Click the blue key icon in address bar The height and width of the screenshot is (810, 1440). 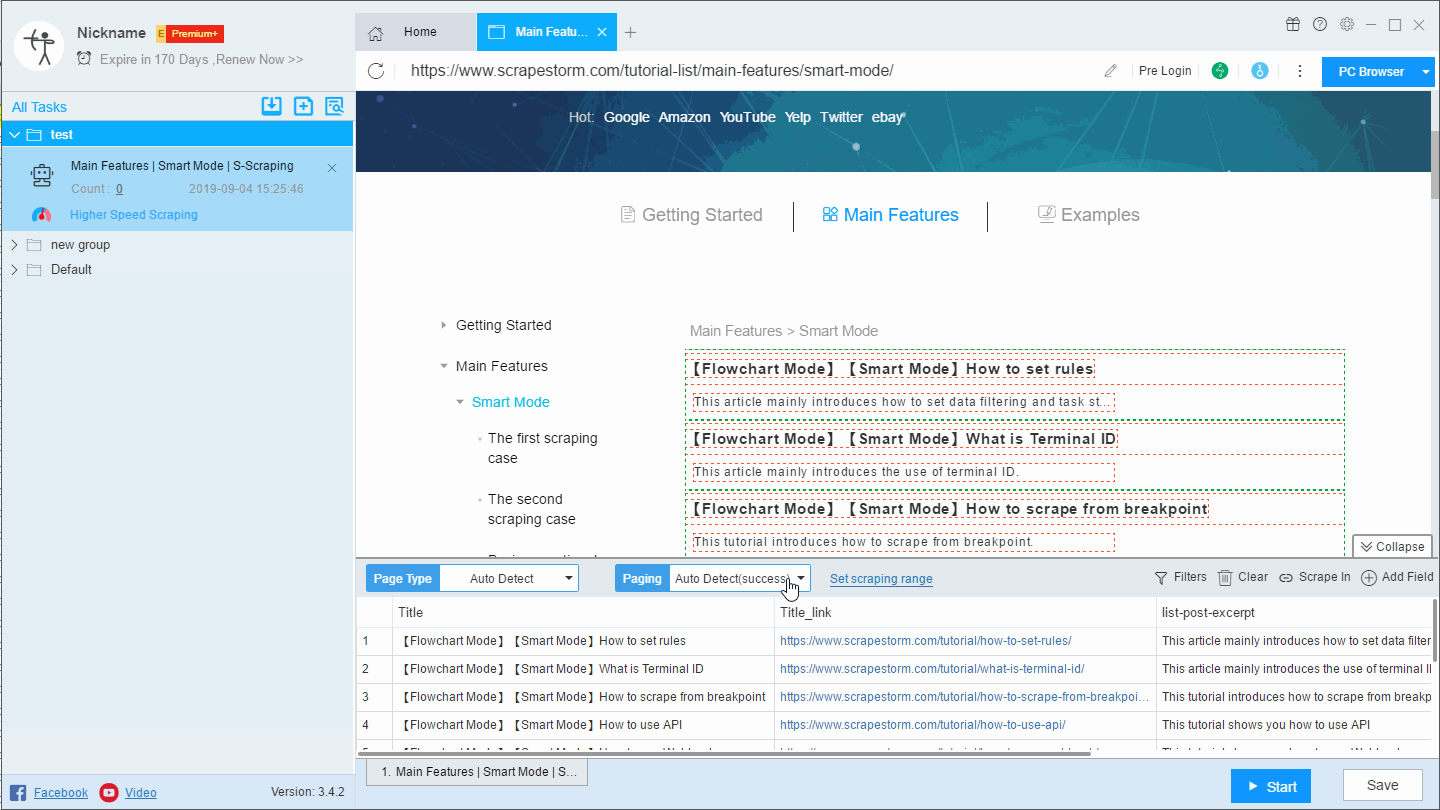pyautogui.click(x=1260, y=71)
